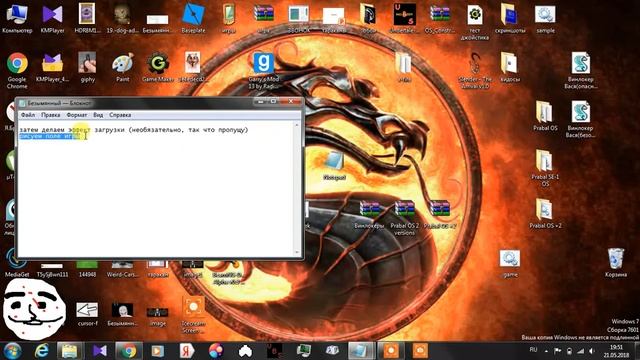Select the Paint desktop icon
640x360 pixels.
122,67
